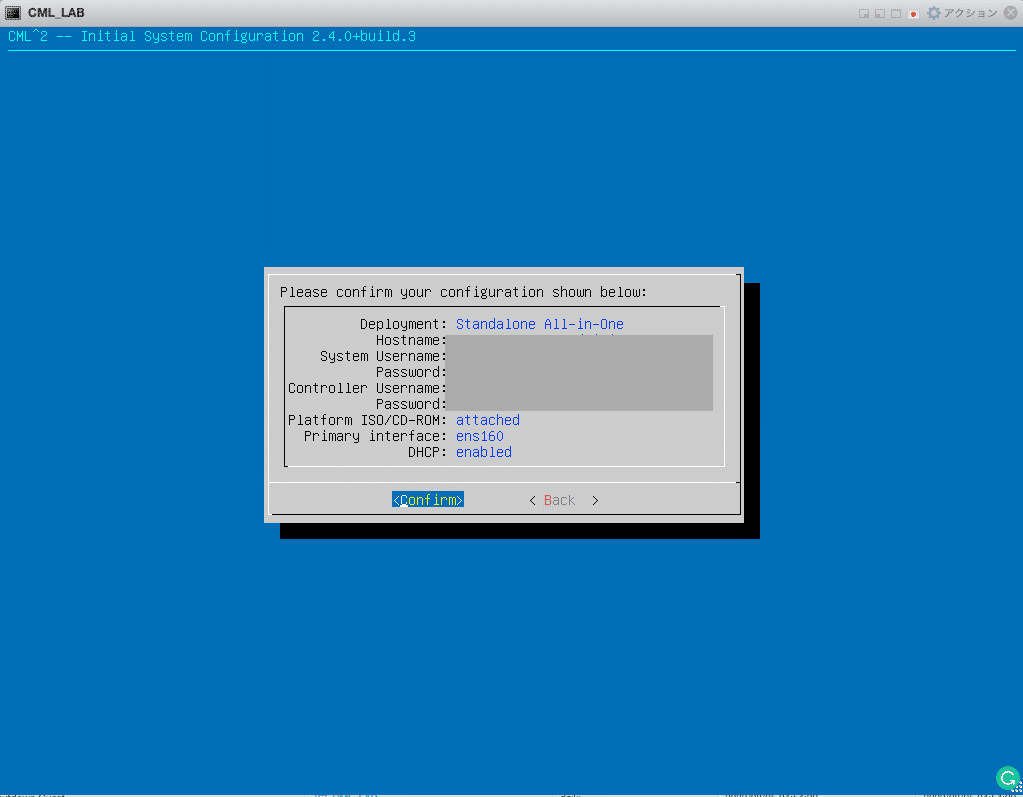The image size is (1023, 797).
Task: Click the 'DHCP:' label
Action: click(x=427, y=452)
